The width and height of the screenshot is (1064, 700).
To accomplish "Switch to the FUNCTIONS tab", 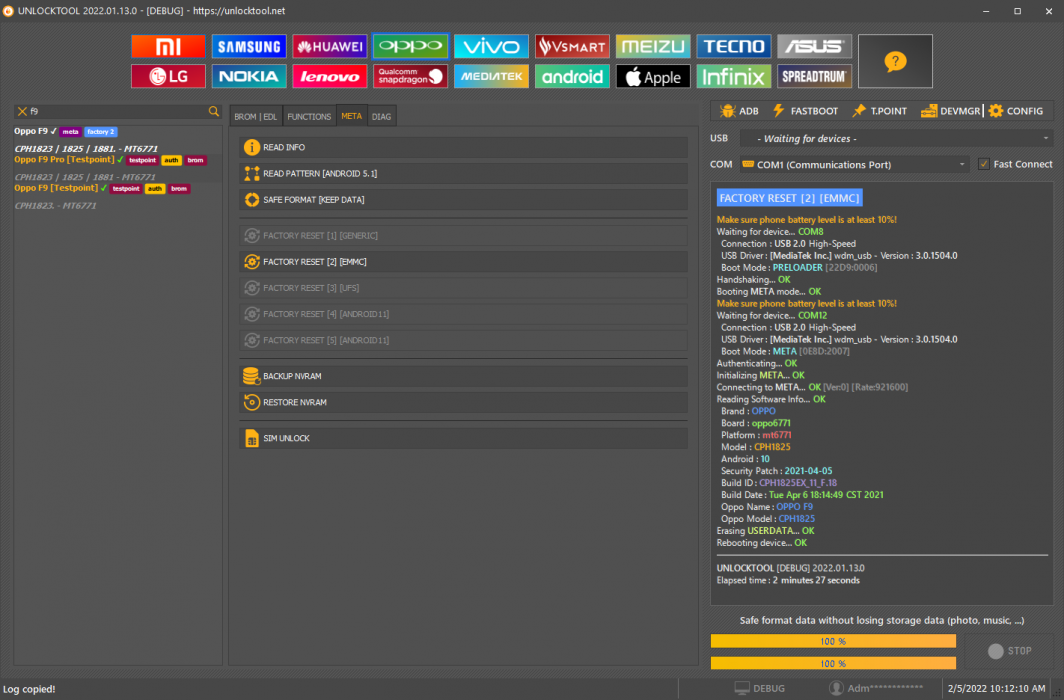I will (x=309, y=117).
